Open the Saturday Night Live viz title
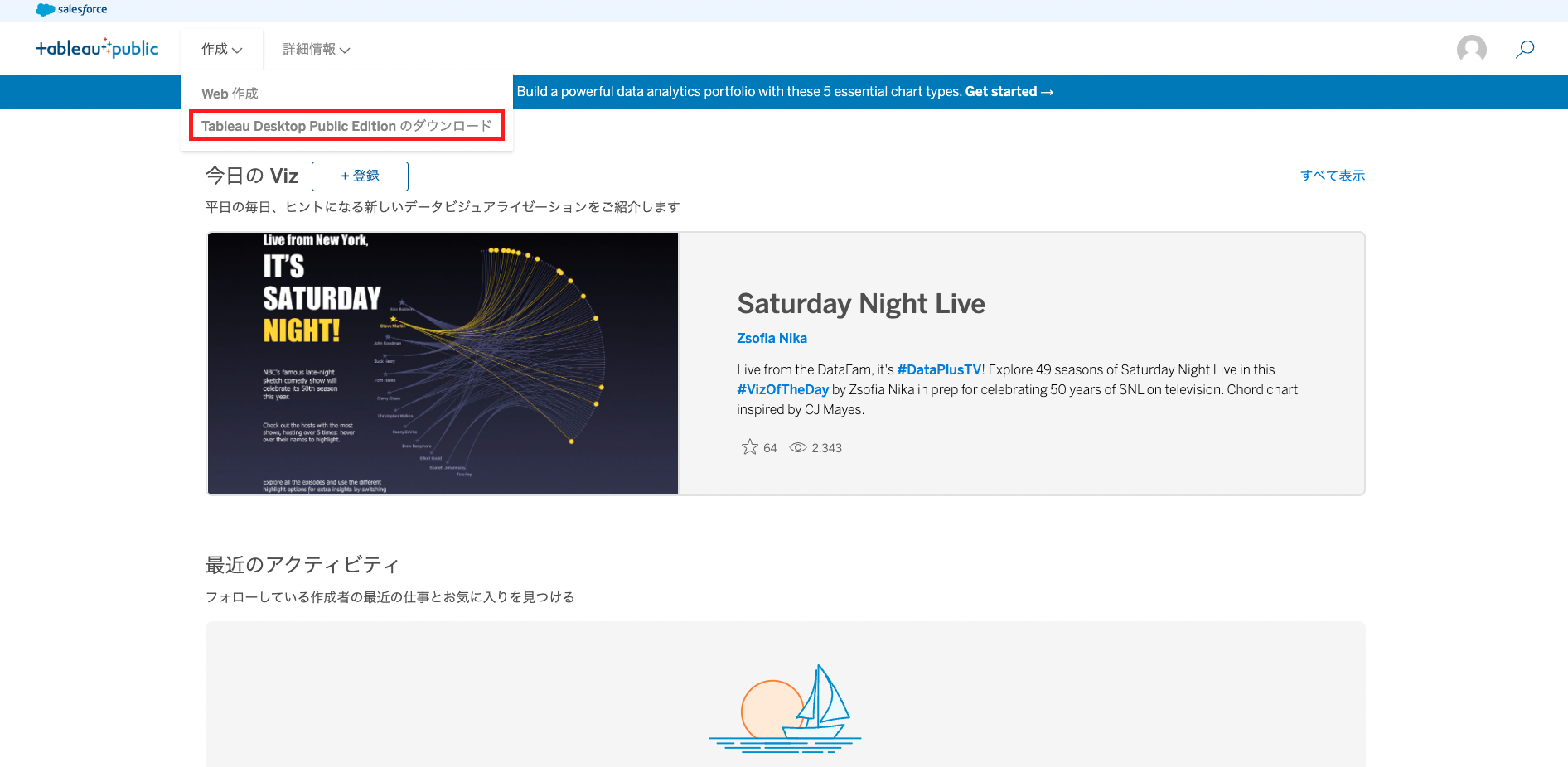Screen dimensions: 1568x767 tap(861, 304)
